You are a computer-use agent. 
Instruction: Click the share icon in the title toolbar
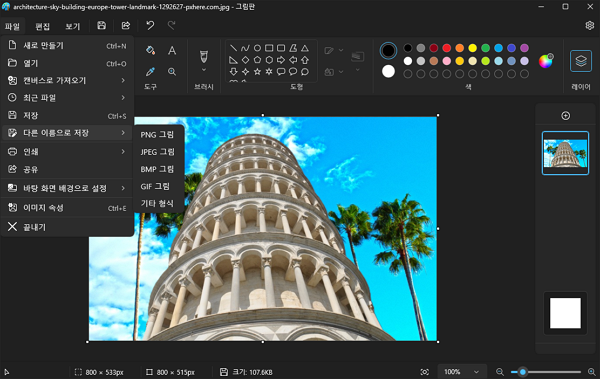pos(126,25)
